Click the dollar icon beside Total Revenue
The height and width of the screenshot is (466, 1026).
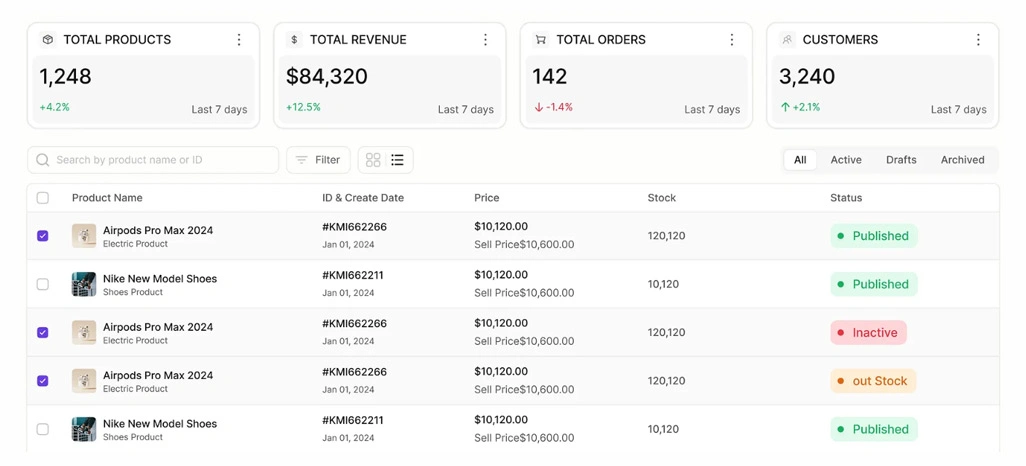pyautogui.click(x=294, y=39)
